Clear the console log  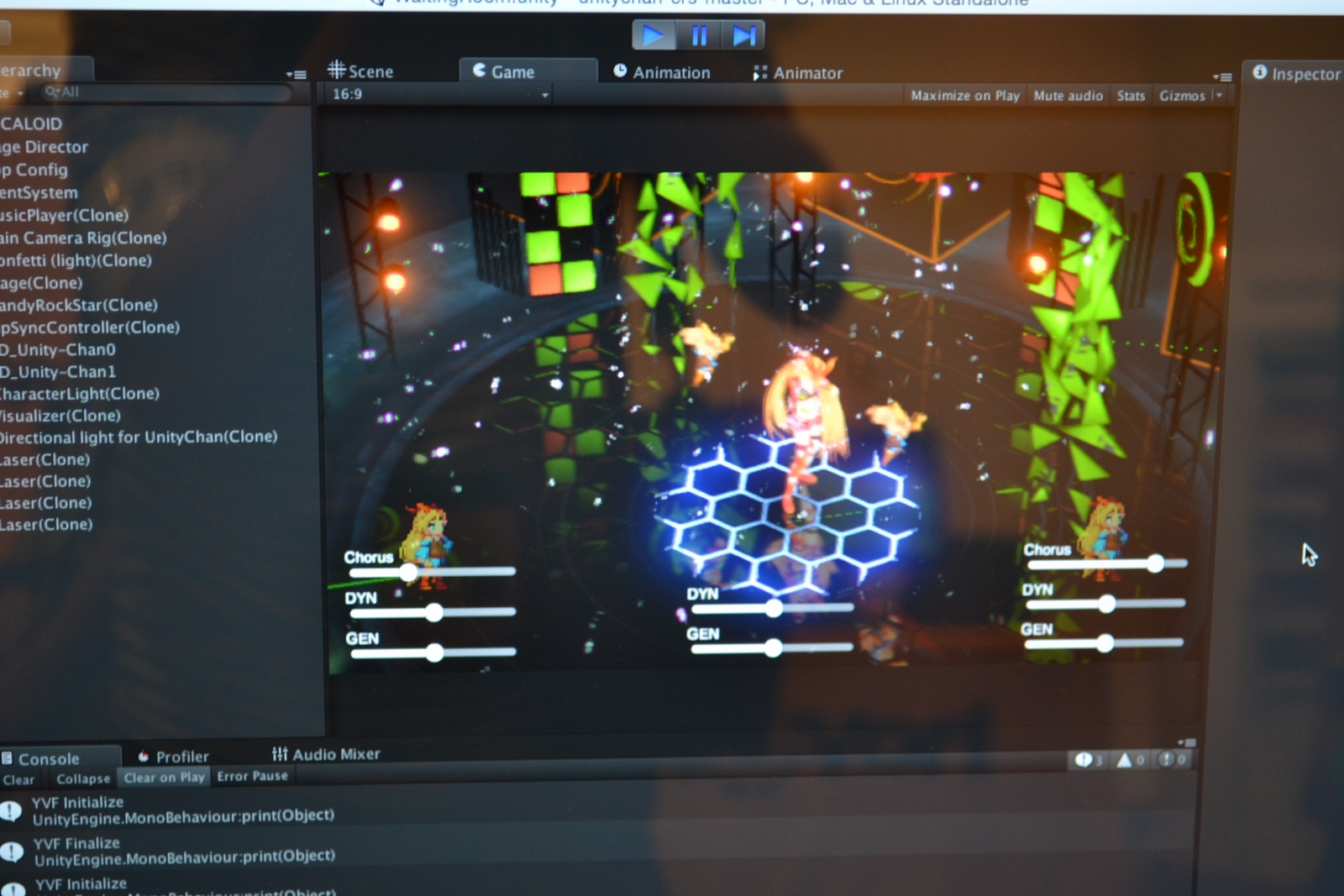click(x=18, y=779)
